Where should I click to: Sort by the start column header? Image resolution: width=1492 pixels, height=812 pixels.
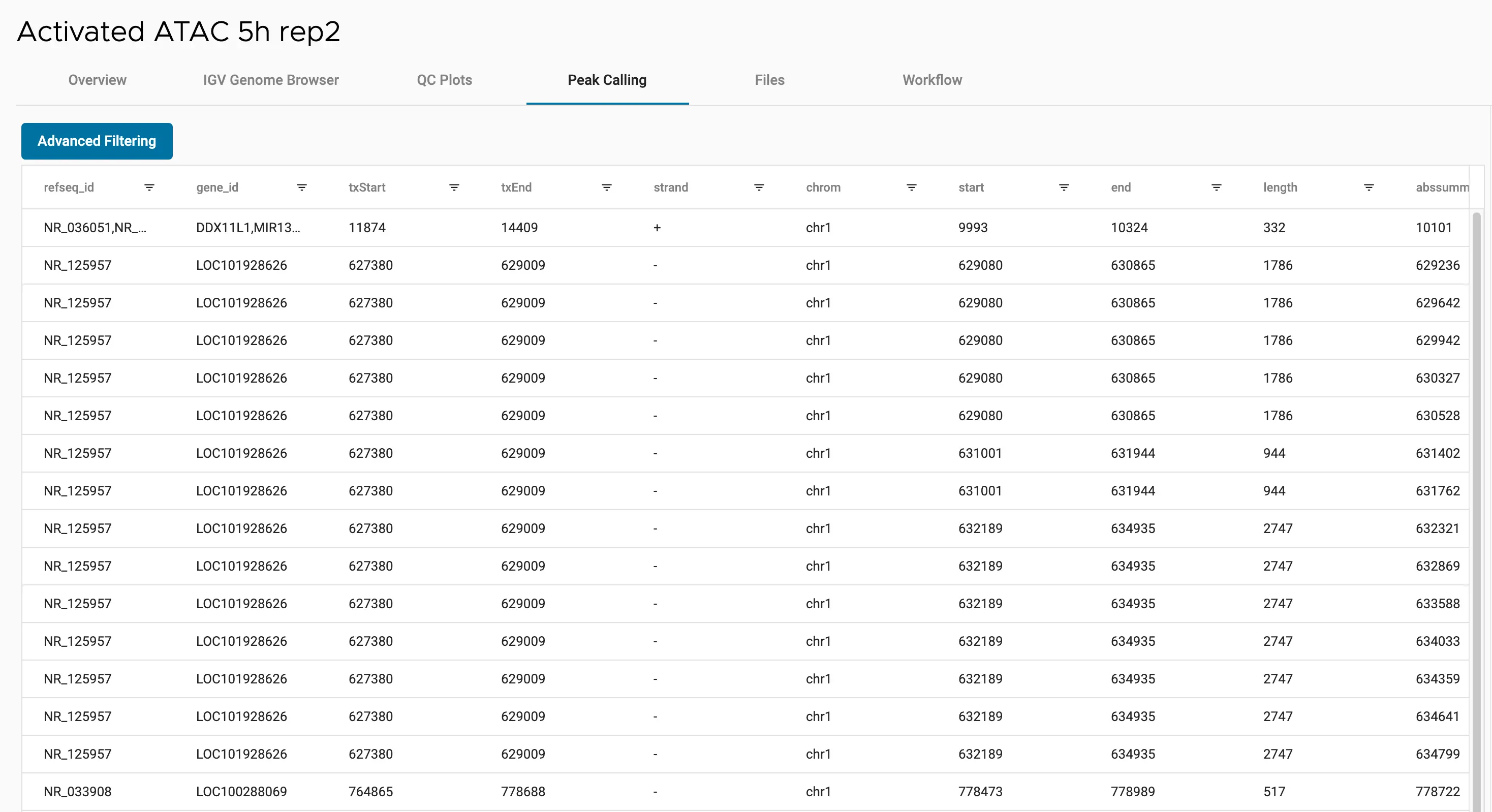[x=971, y=188]
